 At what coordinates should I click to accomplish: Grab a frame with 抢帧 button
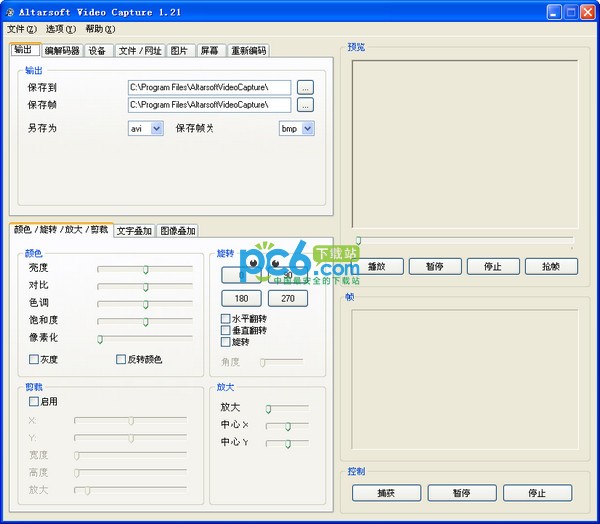click(551, 266)
